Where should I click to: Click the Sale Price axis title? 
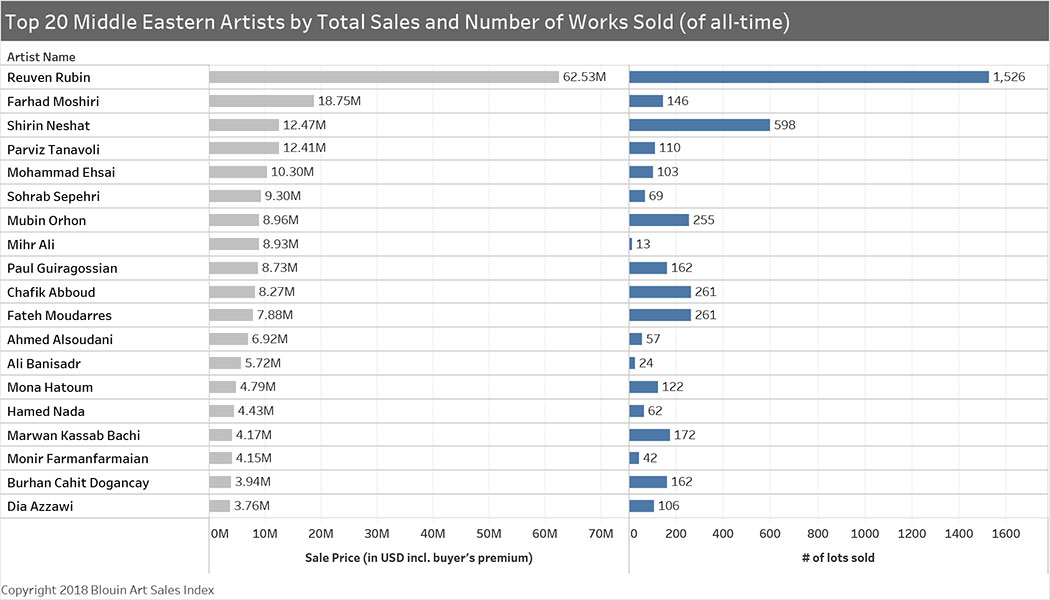click(x=418, y=557)
